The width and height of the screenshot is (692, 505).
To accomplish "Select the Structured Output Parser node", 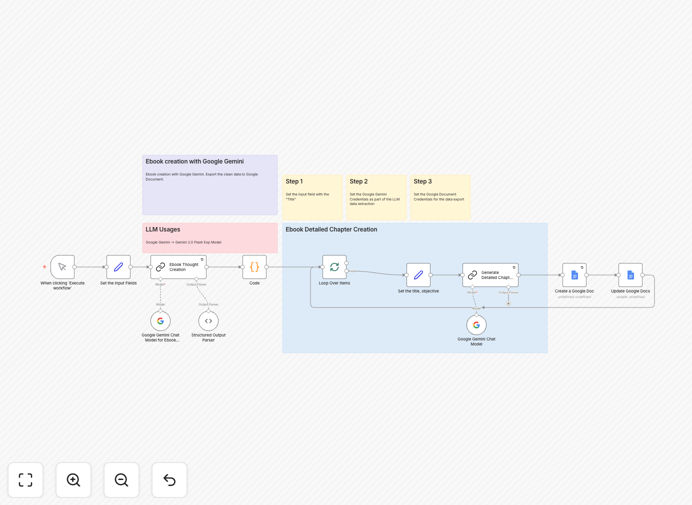I will tap(208, 321).
